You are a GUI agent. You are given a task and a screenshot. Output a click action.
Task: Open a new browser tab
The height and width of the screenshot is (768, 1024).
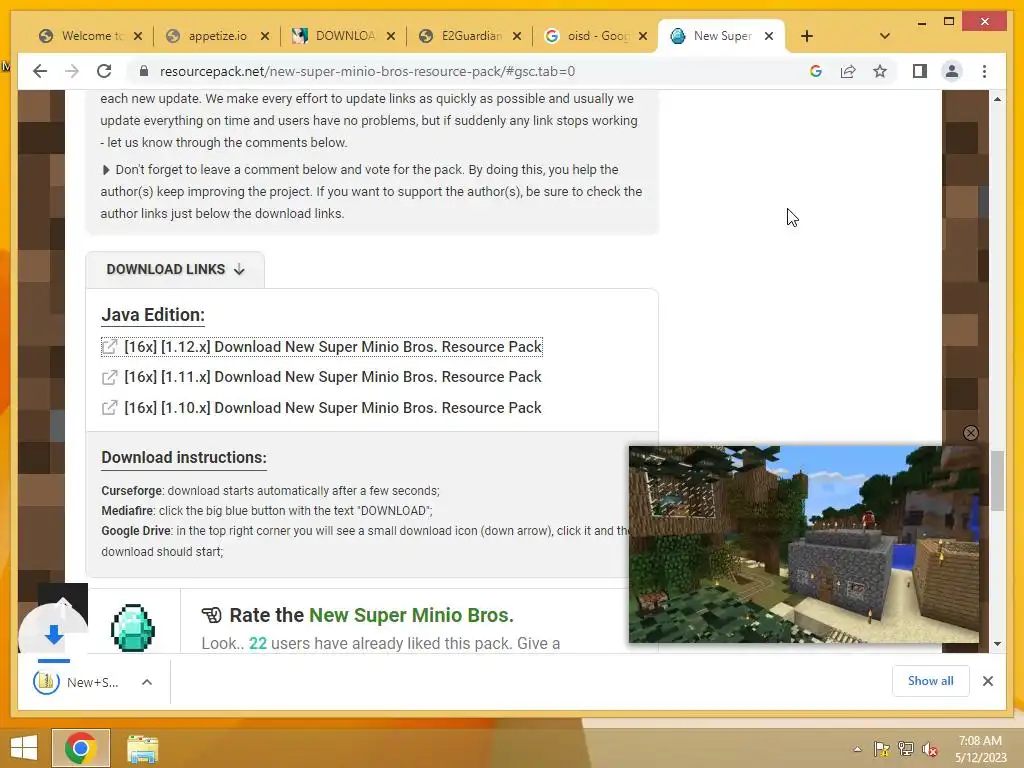tap(807, 36)
